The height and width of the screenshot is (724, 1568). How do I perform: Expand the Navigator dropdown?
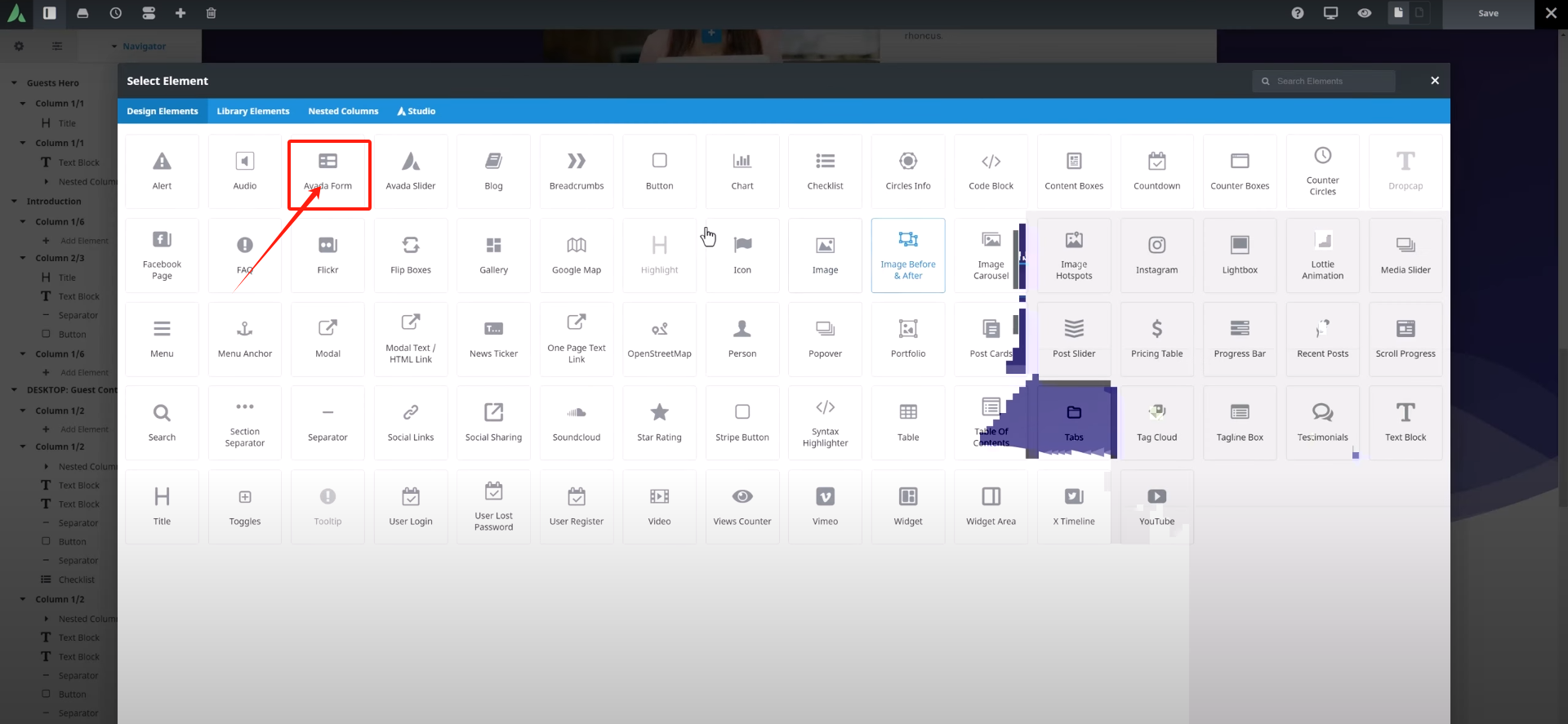[114, 47]
